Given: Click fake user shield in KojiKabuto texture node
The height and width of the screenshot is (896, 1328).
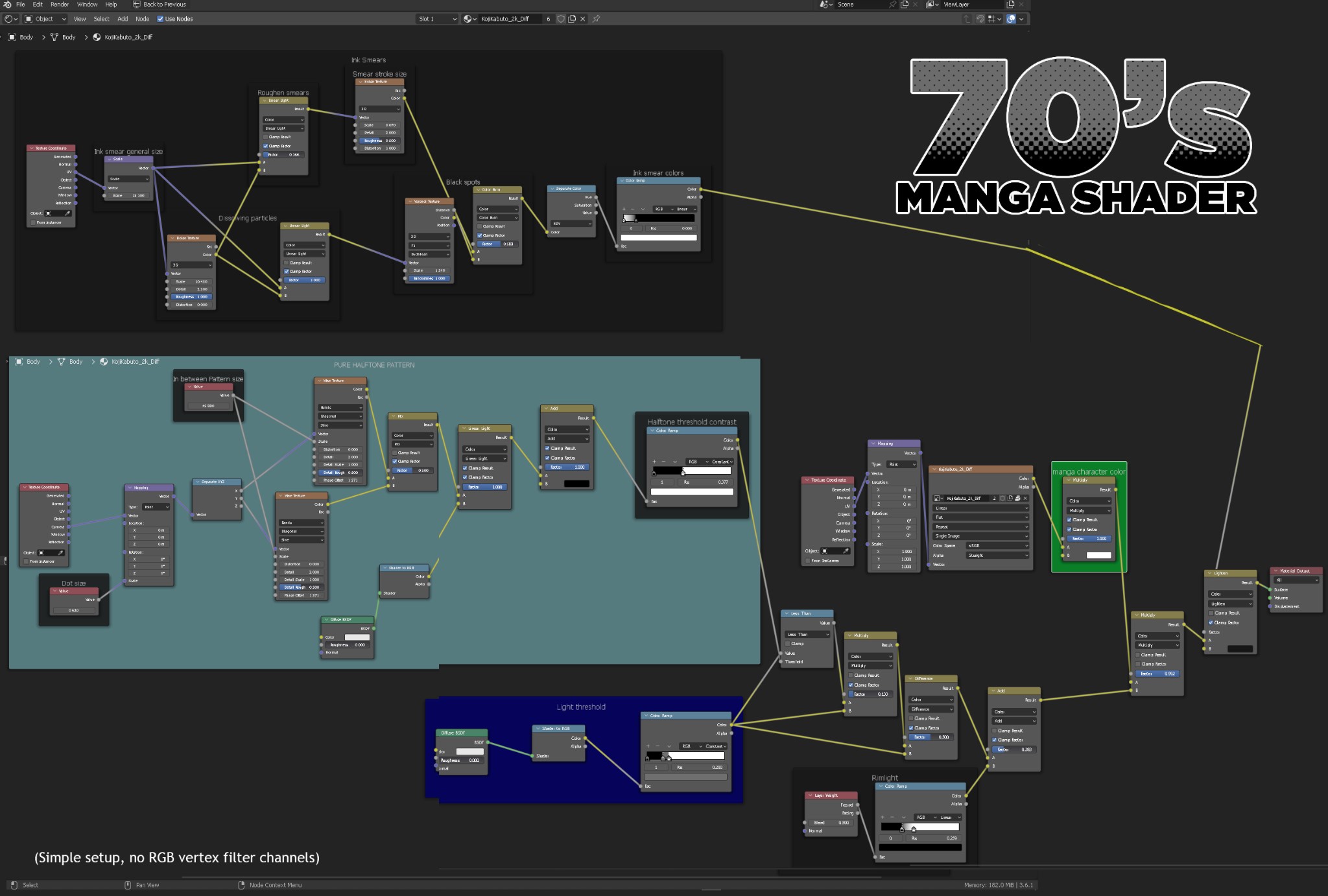Looking at the screenshot, I should pyautogui.click(x=1002, y=499).
